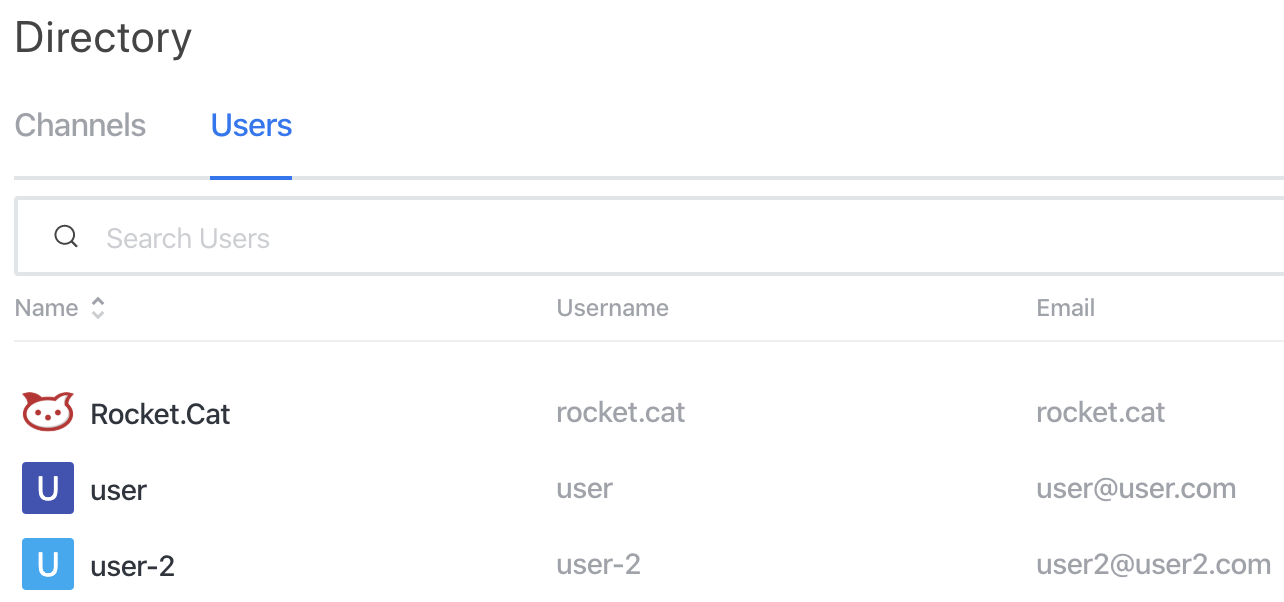This screenshot has height=602, width=1284.
Task: Click the Email column header
Action: (x=1066, y=308)
